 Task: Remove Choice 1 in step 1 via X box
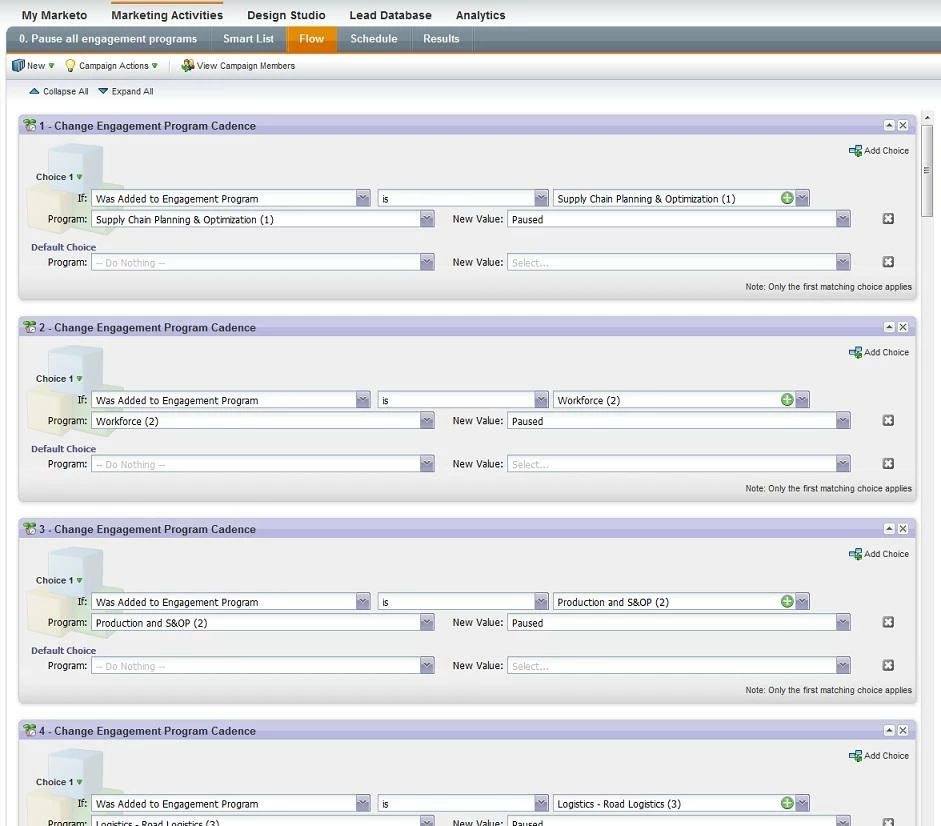tap(888, 219)
